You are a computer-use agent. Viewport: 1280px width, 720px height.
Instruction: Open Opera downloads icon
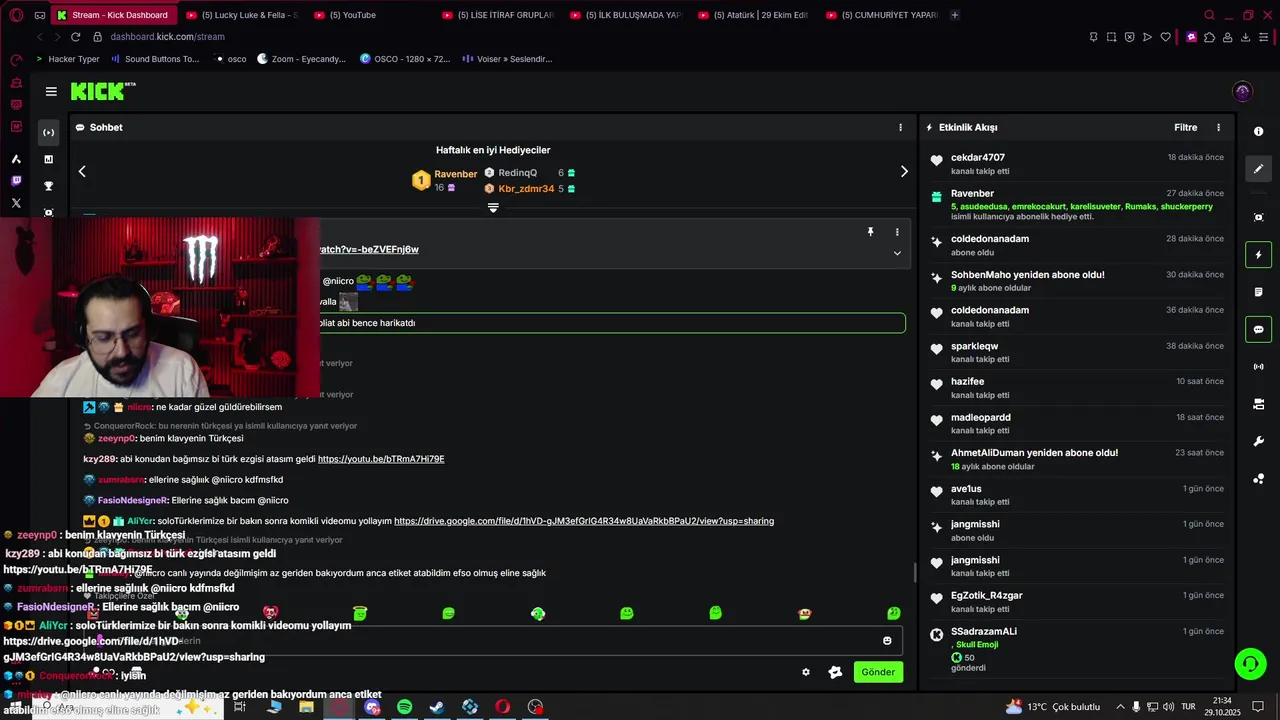point(1246,37)
